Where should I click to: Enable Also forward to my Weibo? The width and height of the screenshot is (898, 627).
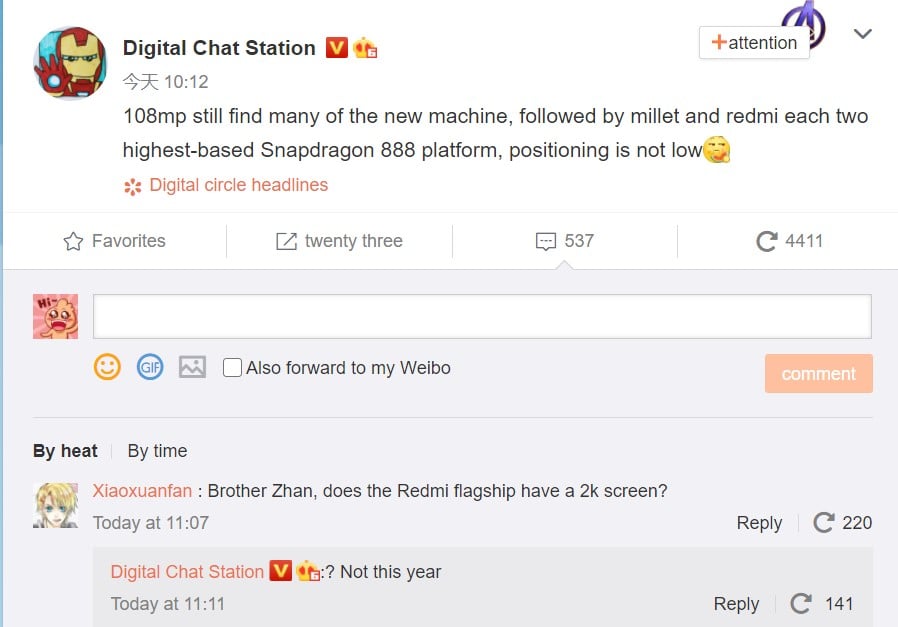tap(232, 368)
